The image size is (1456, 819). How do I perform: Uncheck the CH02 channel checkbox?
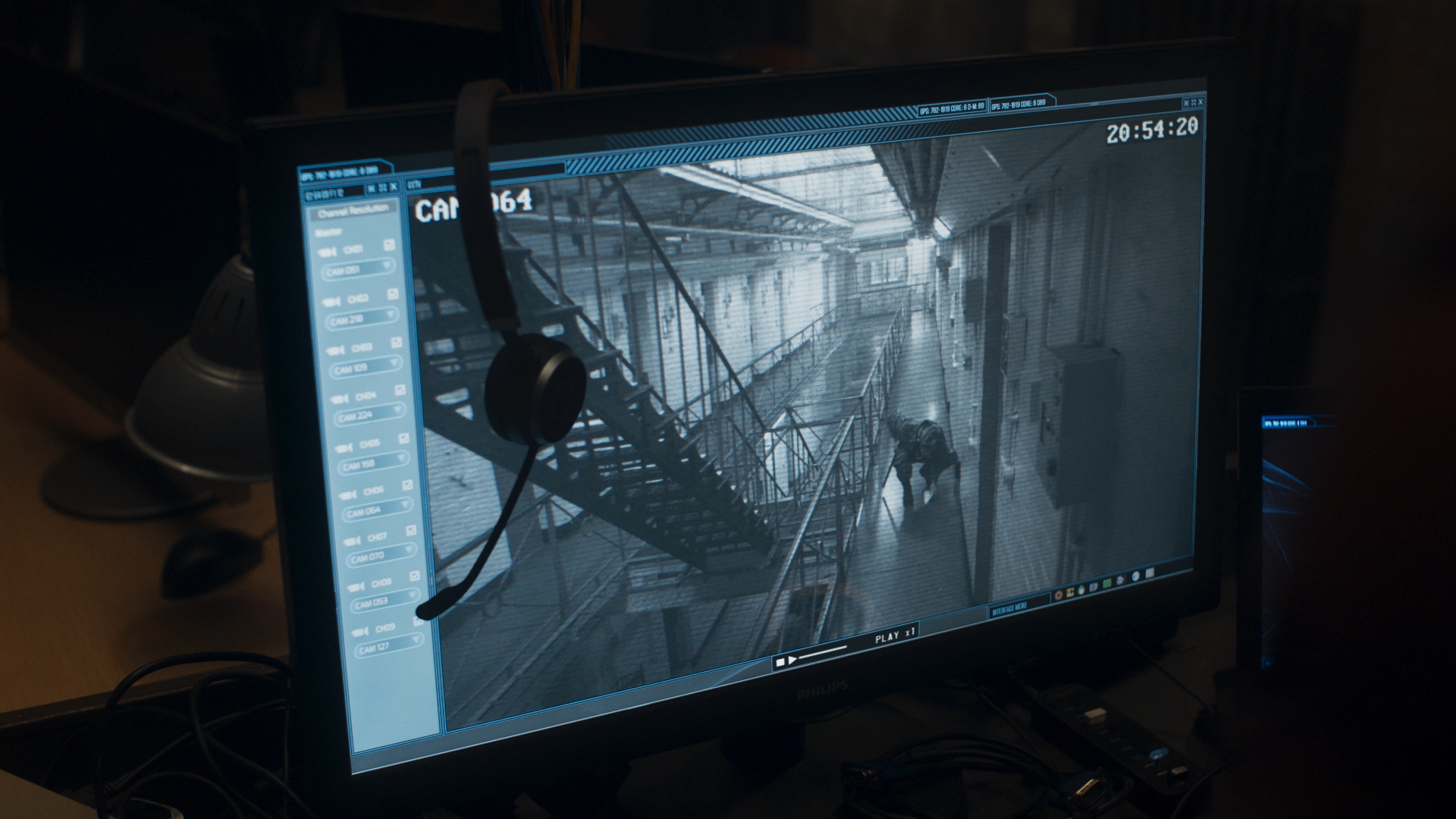[x=393, y=294]
